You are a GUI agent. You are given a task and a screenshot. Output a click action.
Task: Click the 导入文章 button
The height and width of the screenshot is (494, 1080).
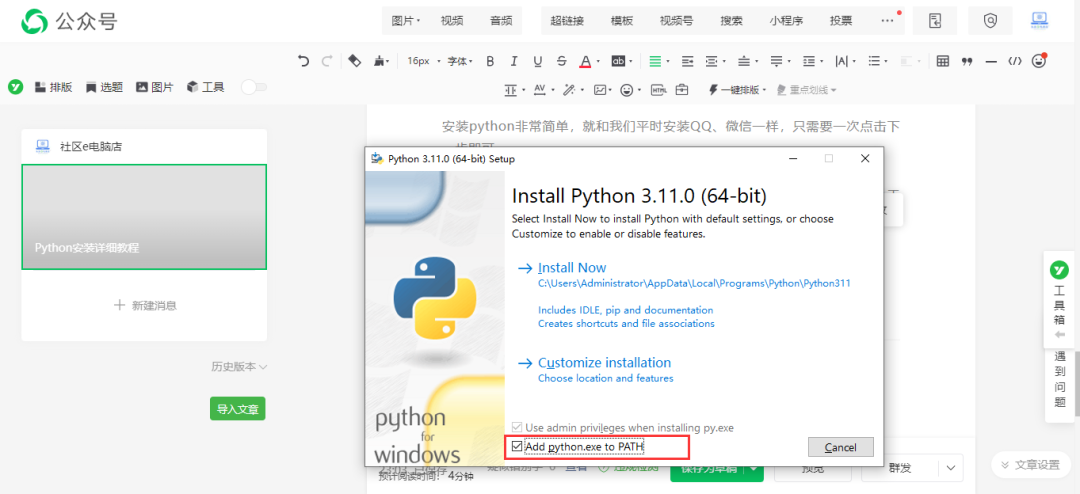[x=238, y=409]
